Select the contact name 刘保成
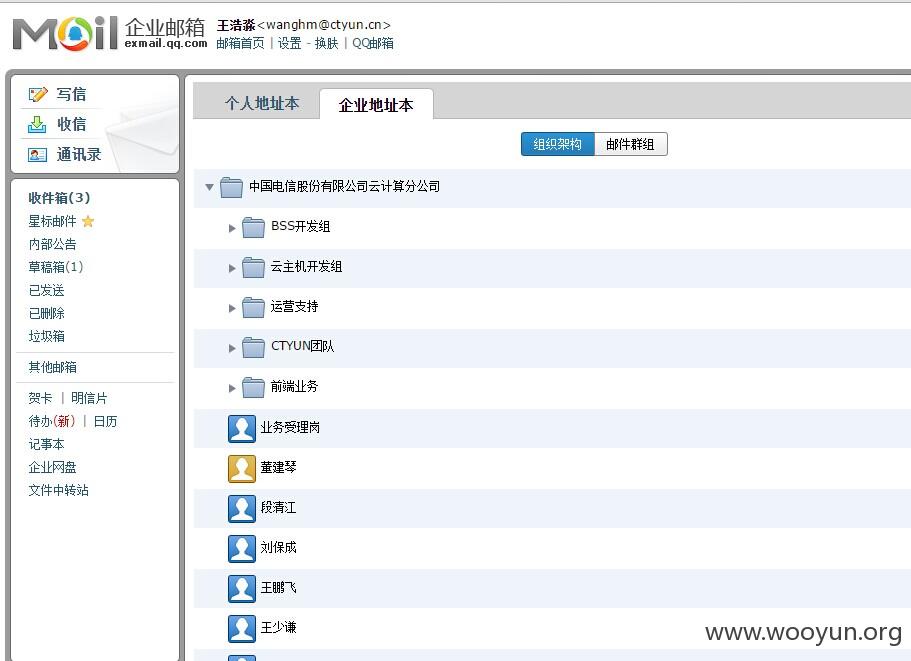This screenshot has height=661, width=911. pyautogui.click(x=278, y=548)
